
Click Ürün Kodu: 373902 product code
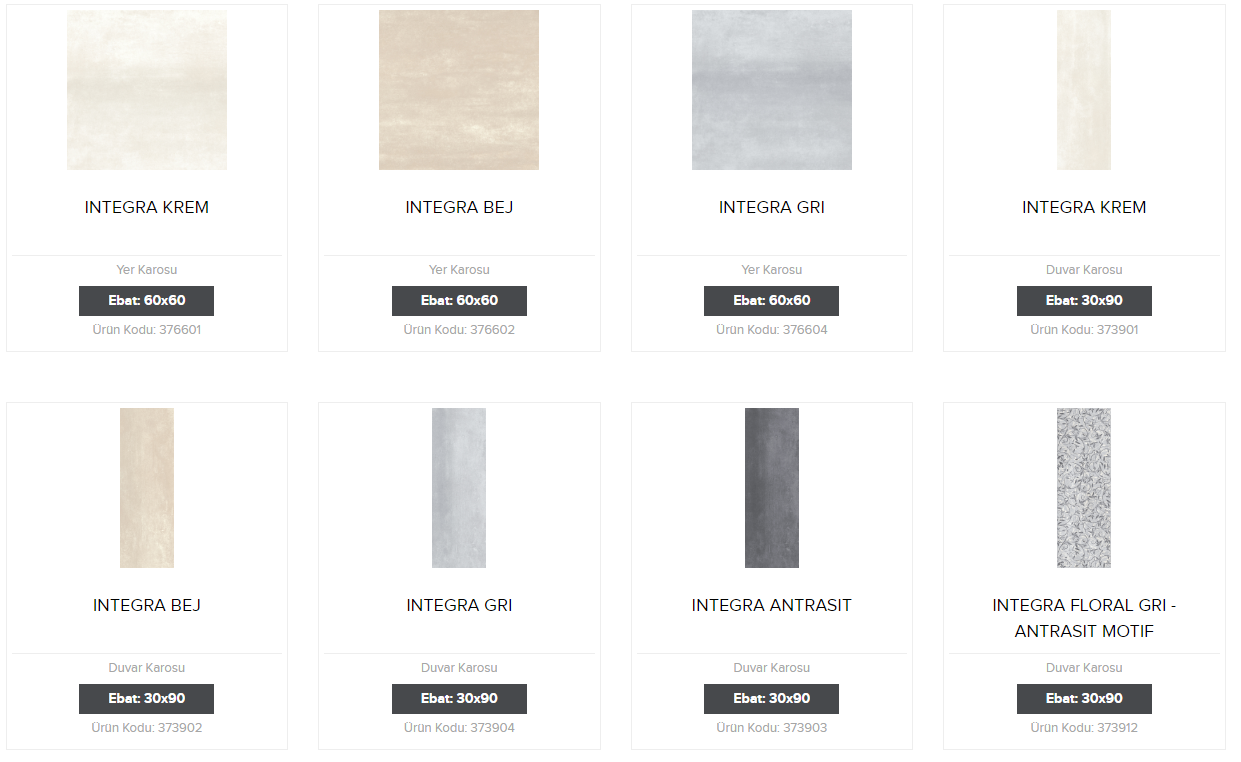[x=147, y=728]
